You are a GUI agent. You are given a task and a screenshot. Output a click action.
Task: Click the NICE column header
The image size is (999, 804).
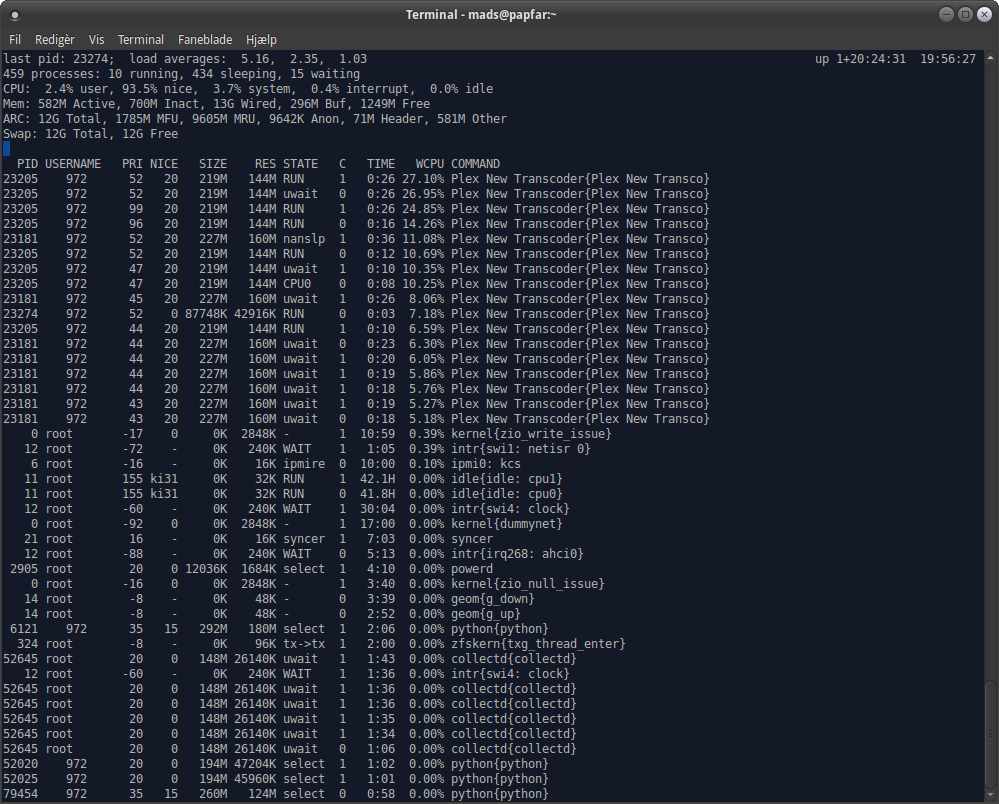click(x=164, y=164)
